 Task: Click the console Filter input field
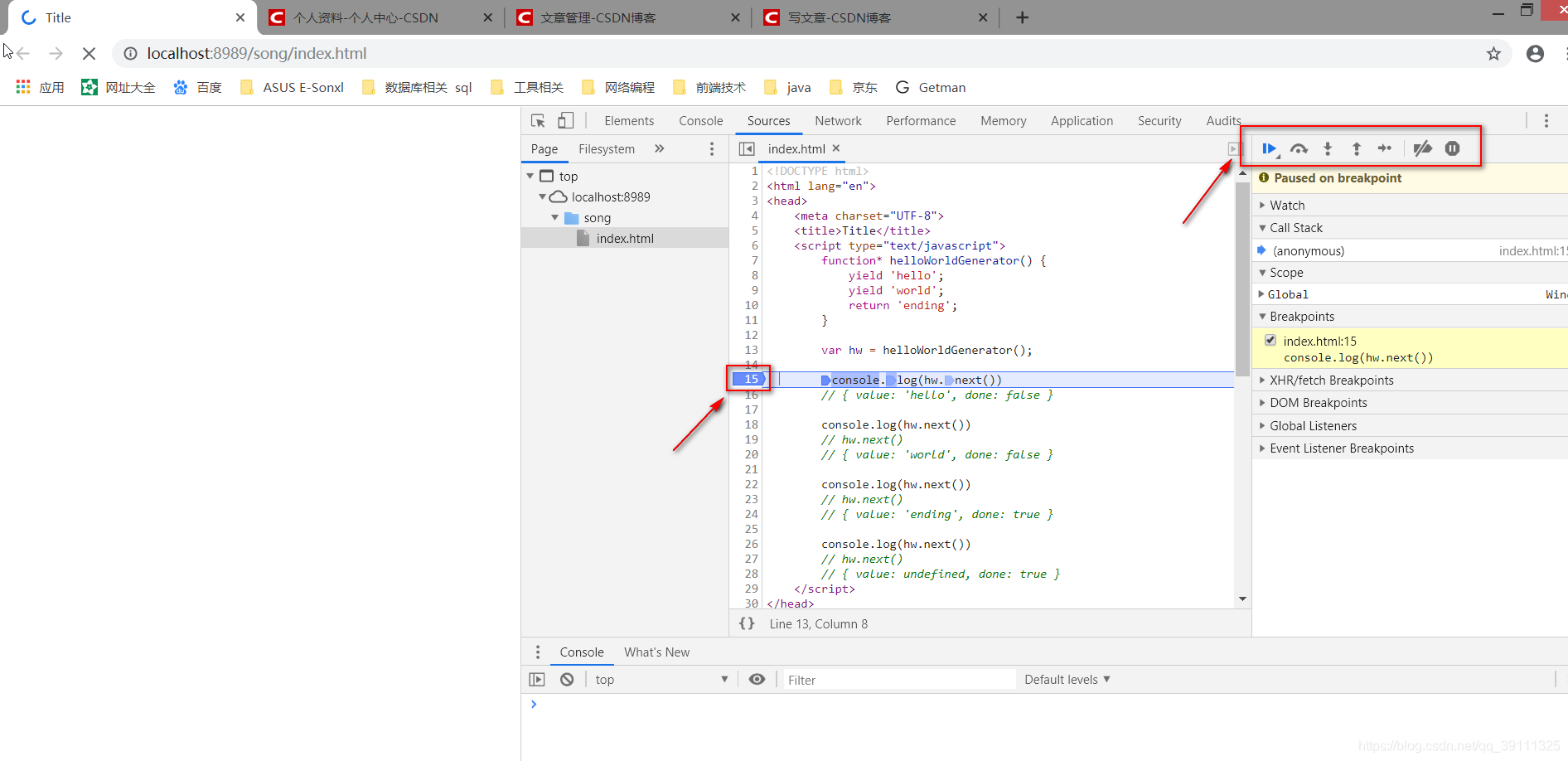(x=899, y=680)
